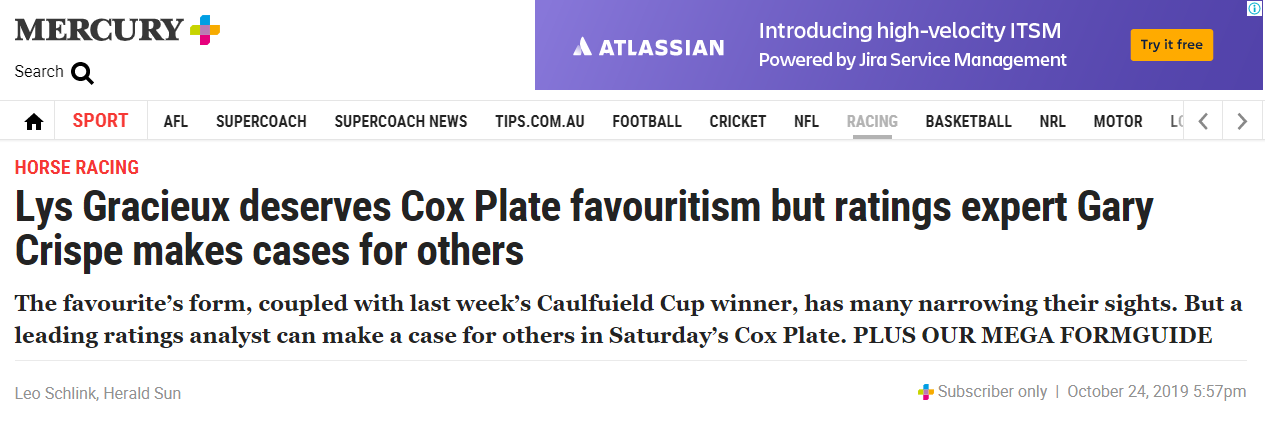This screenshot has height=426, width=1265.
Task: Open TIPS.COM.AU menu item
Action: [x=540, y=122]
